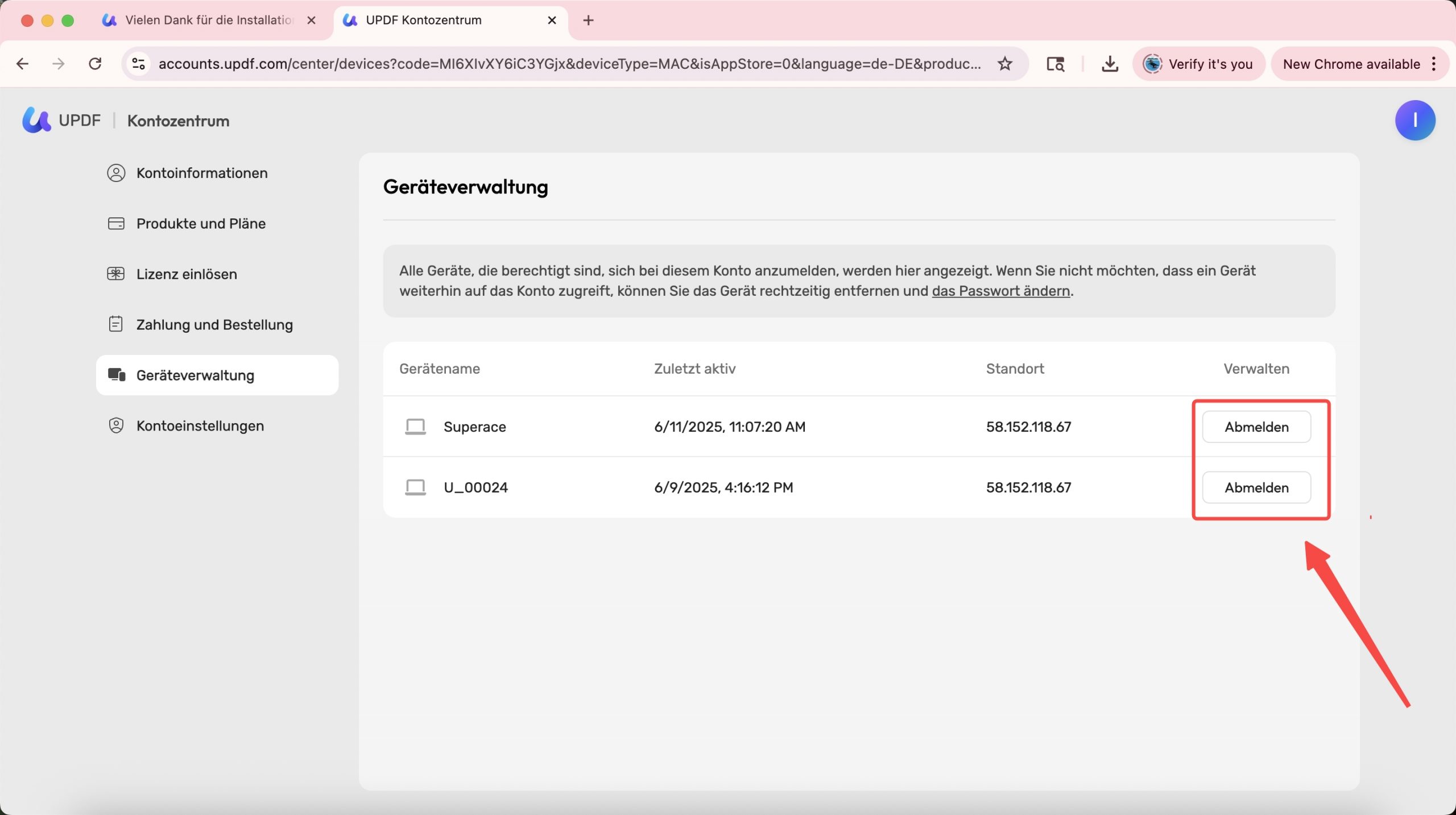This screenshot has width=1456, height=815.
Task: Bookmark this page with the star icon
Action: tap(1005, 64)
